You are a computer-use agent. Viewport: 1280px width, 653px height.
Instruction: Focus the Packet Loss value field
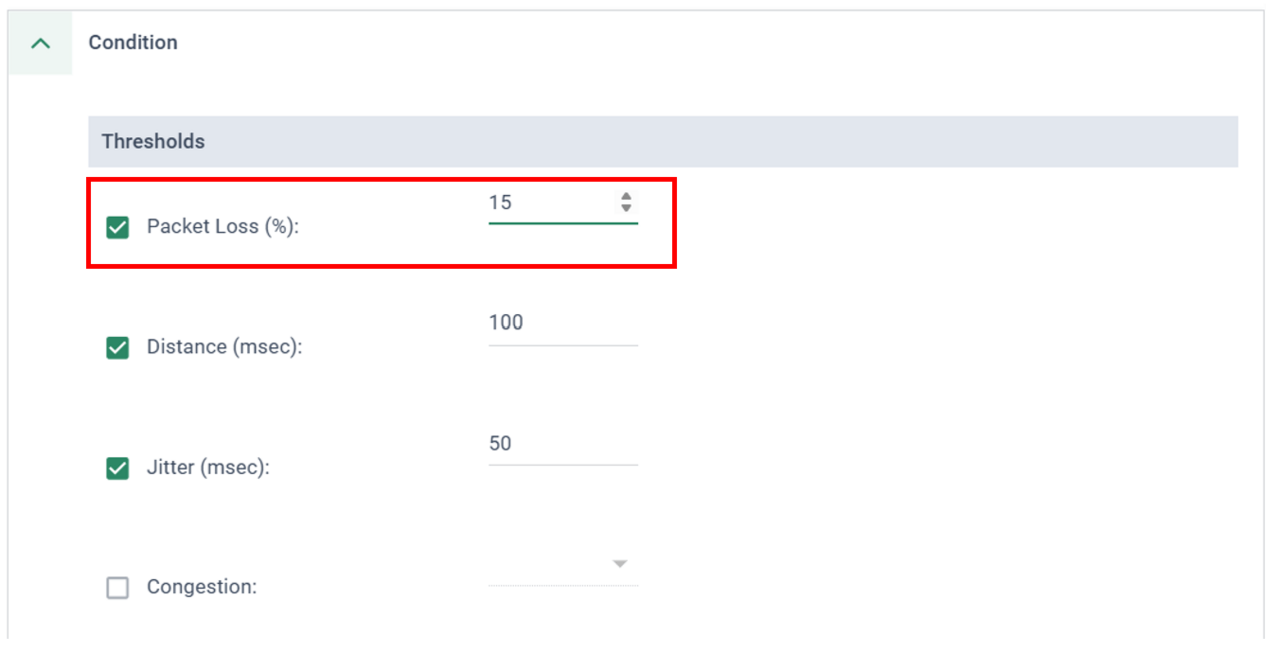click(x=550, y=203)
